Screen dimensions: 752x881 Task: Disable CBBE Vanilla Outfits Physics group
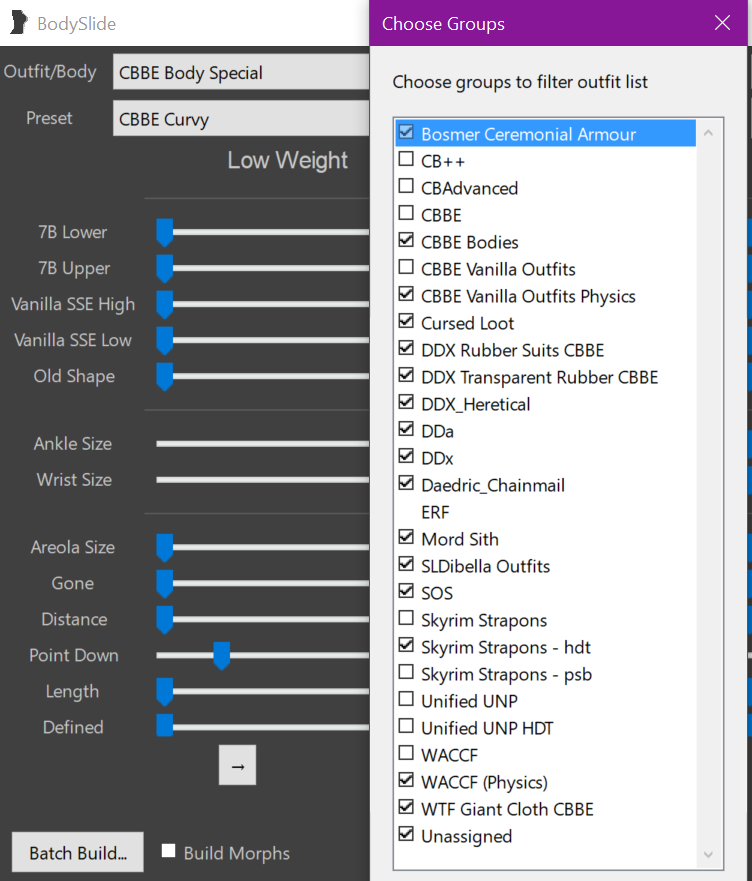pos(406,294)
